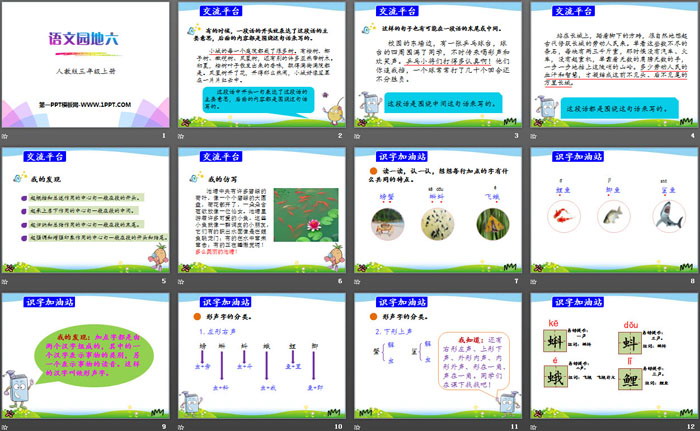Click slide number 9 label
The image size is (700, 431).
click(164, 427)
